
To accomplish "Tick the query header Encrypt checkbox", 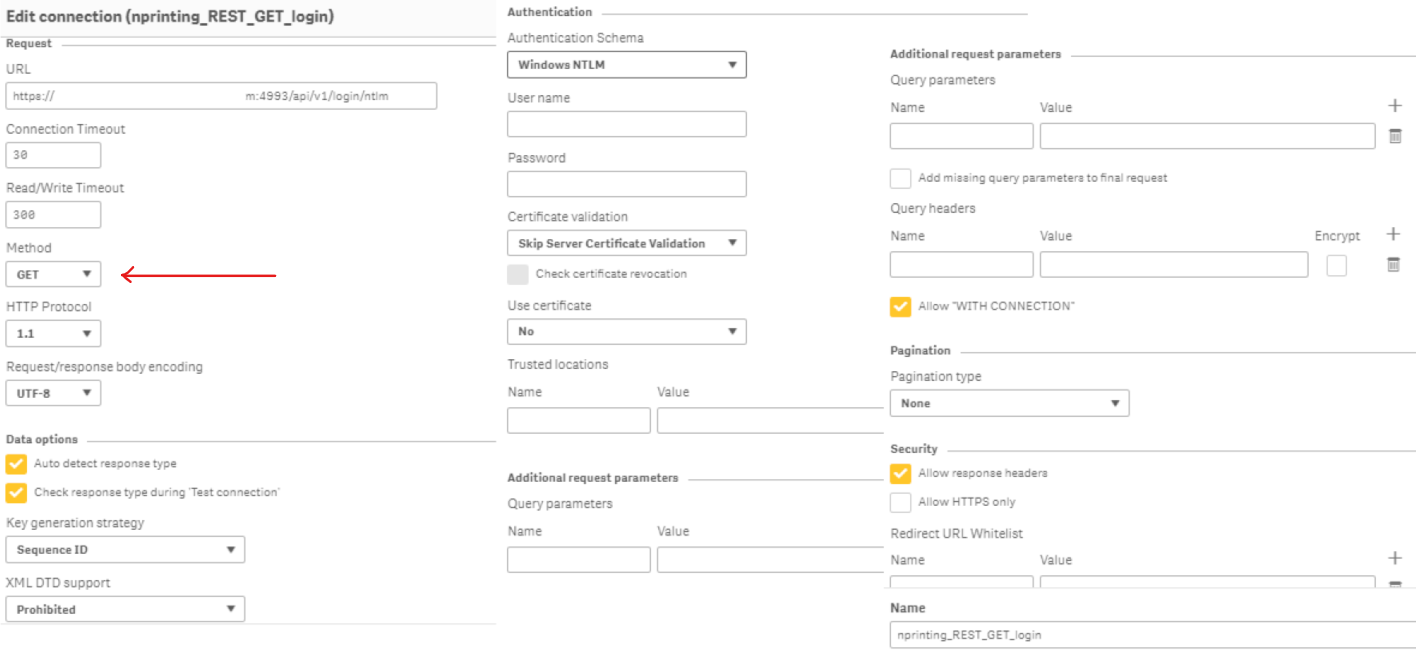I will (1336, 265).
